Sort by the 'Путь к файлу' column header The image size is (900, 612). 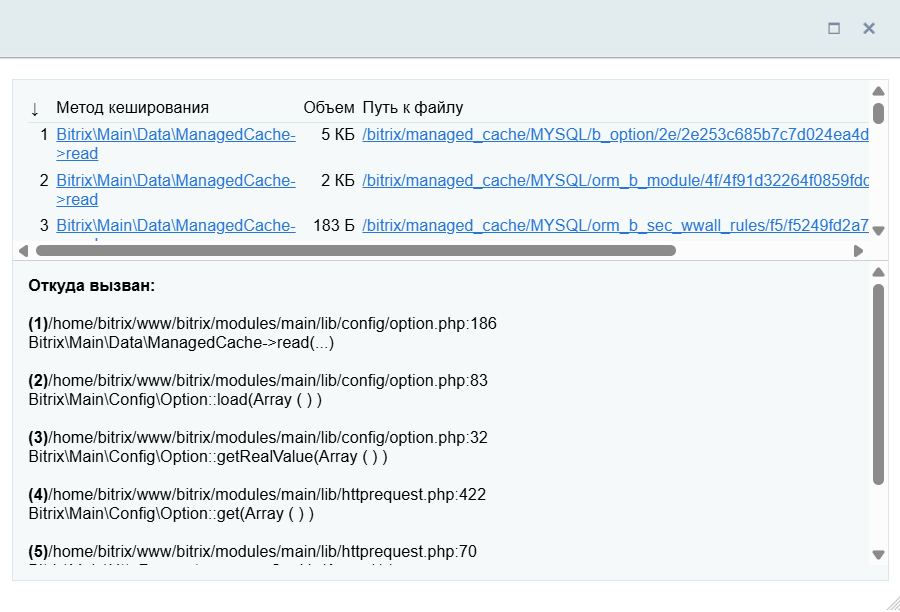click(x=412, y=108)
